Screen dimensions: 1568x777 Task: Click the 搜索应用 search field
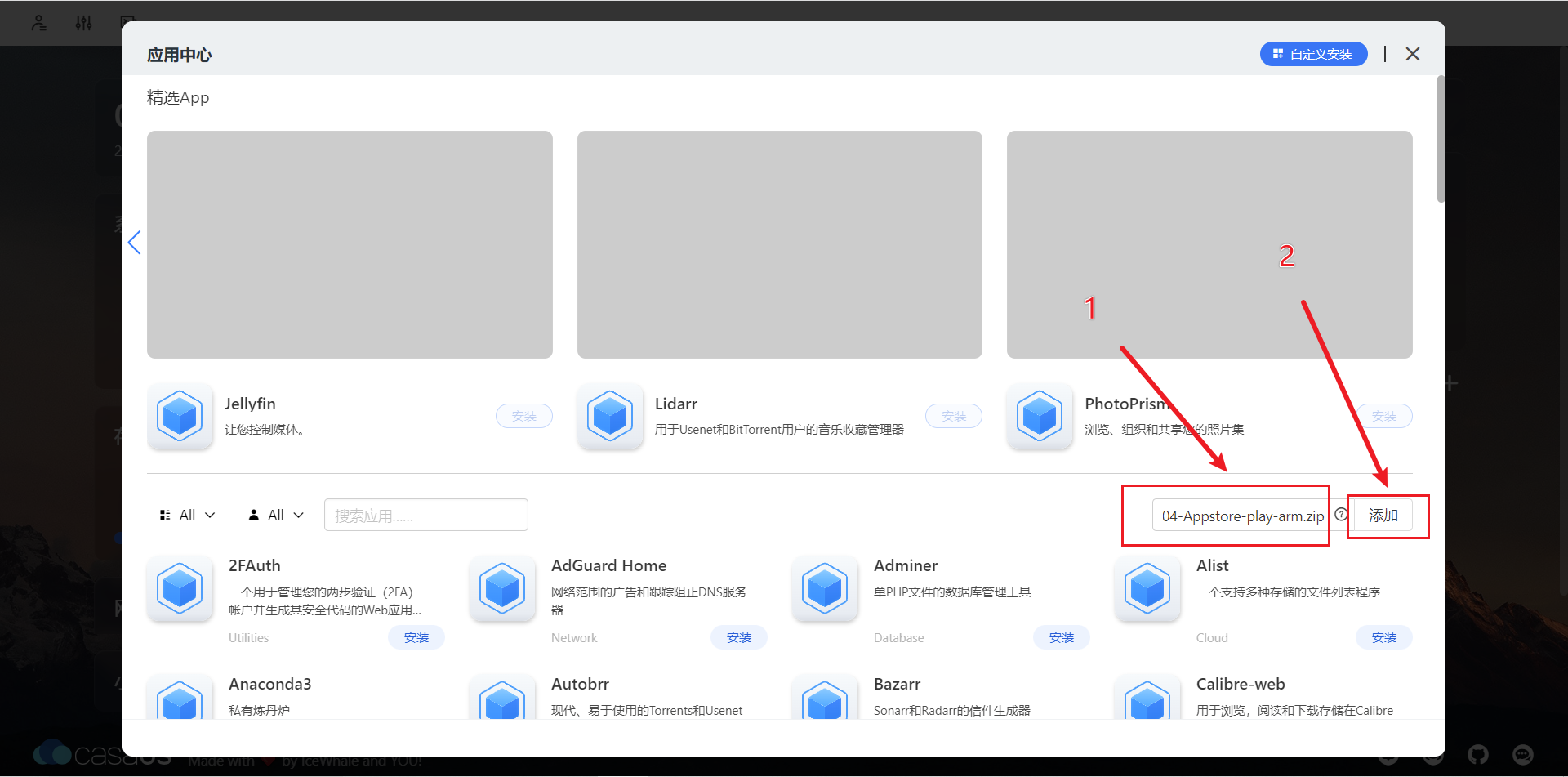coord(426,515)
